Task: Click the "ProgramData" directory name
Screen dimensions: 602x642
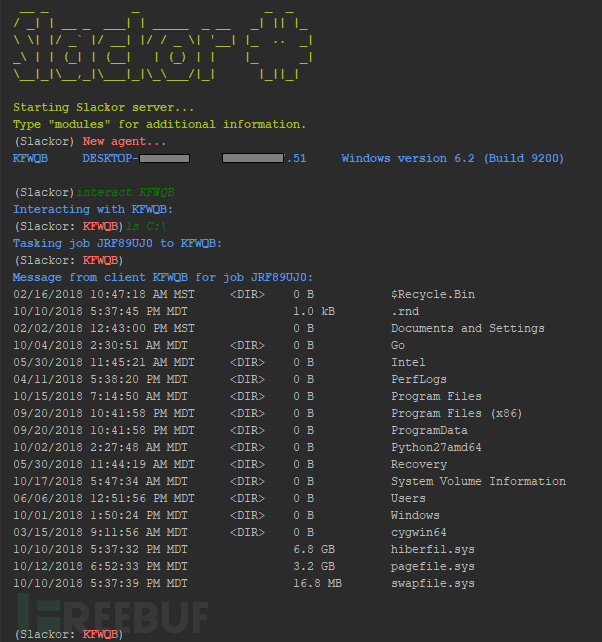Action: (x=429, y=431)
